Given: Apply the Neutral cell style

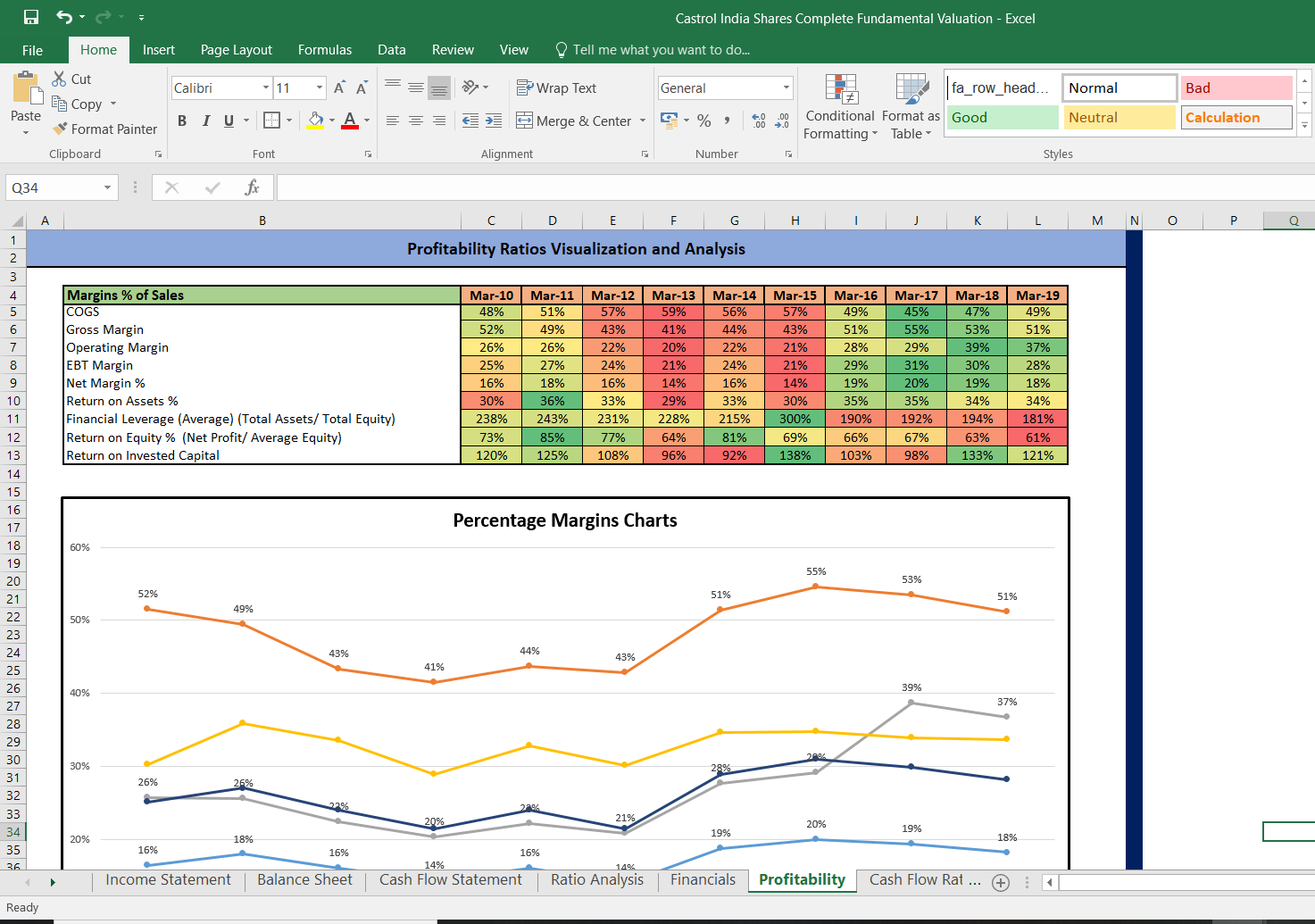Looking at the screenshot, I should tap(1119, 117).
